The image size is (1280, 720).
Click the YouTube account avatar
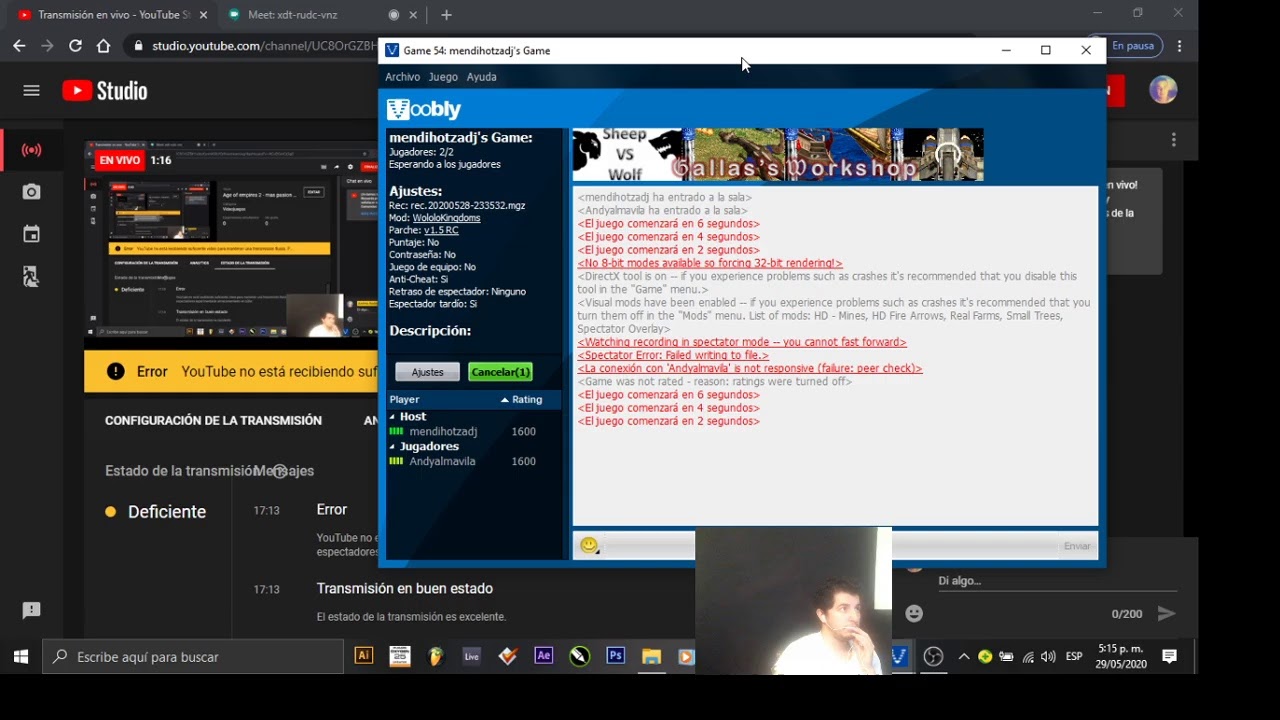(1163, 90)
